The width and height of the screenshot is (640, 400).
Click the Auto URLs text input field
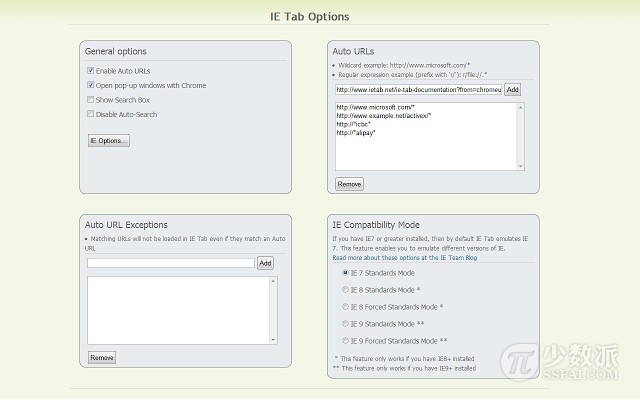[418, 90]
